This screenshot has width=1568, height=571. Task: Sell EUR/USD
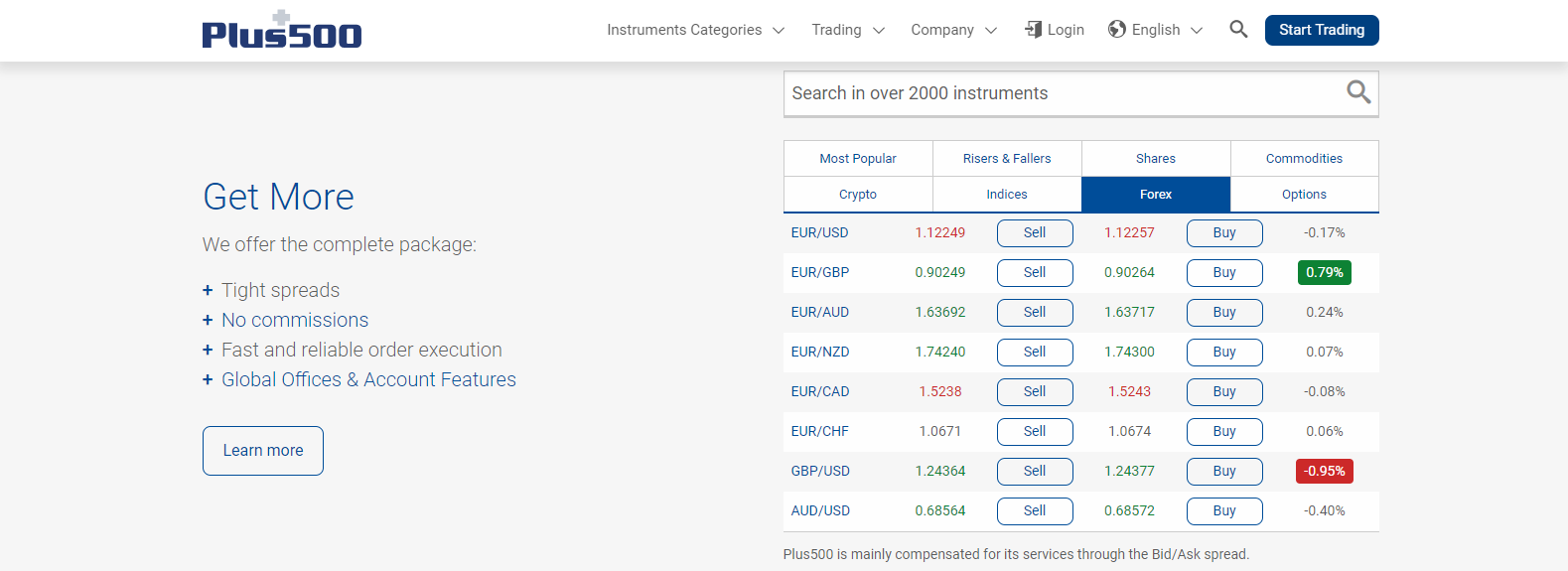click(1035, 233)
